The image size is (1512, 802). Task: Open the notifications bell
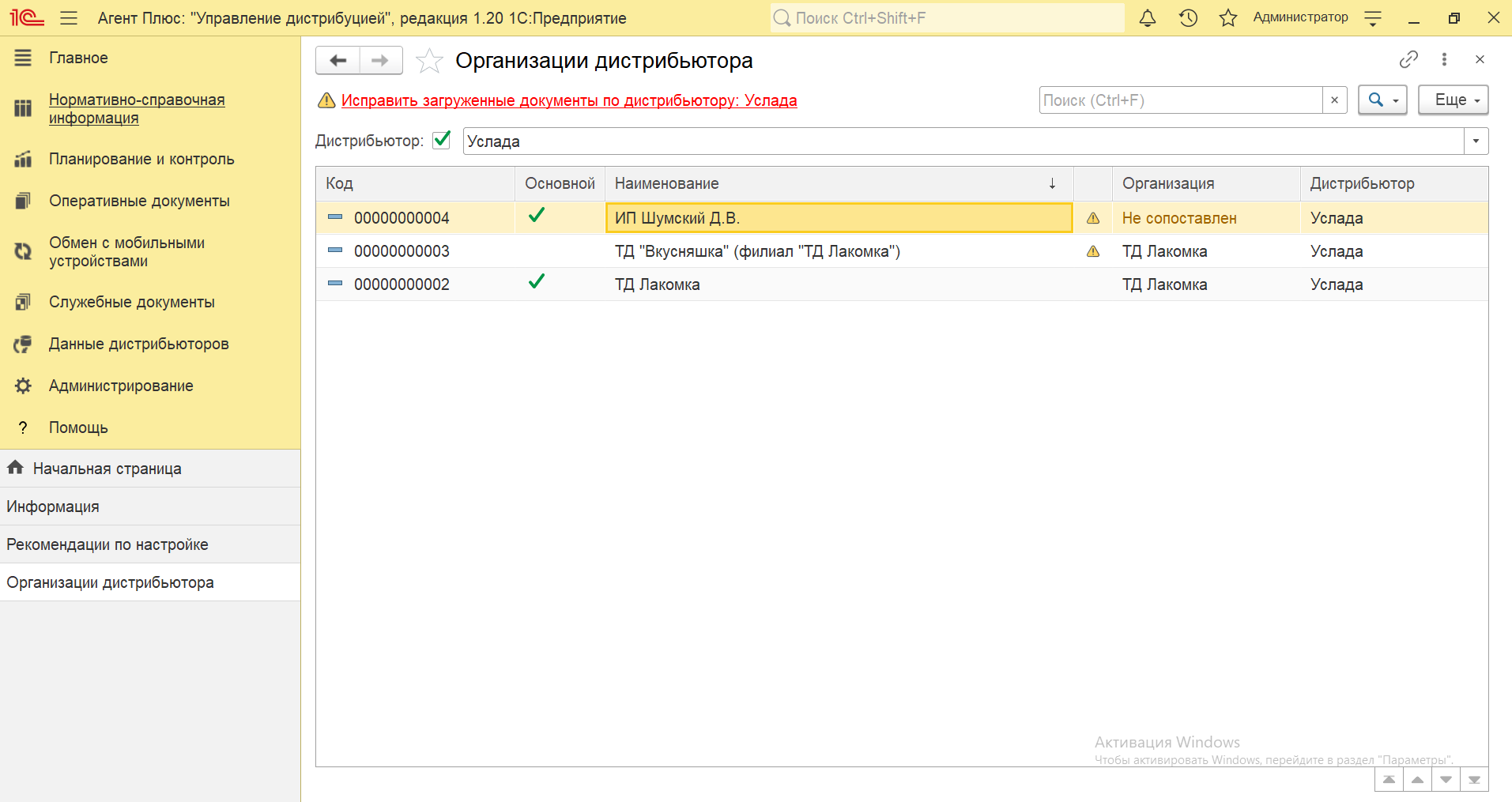click(x=1147, y=17)
